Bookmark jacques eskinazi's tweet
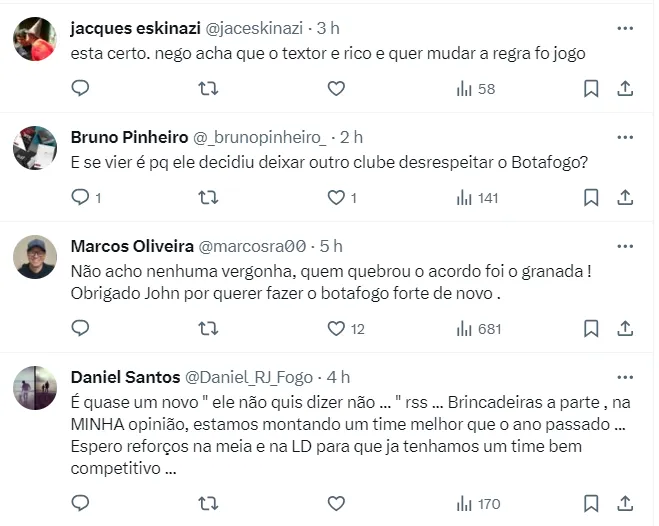This screenshot has height=526, width=659. 591,89
